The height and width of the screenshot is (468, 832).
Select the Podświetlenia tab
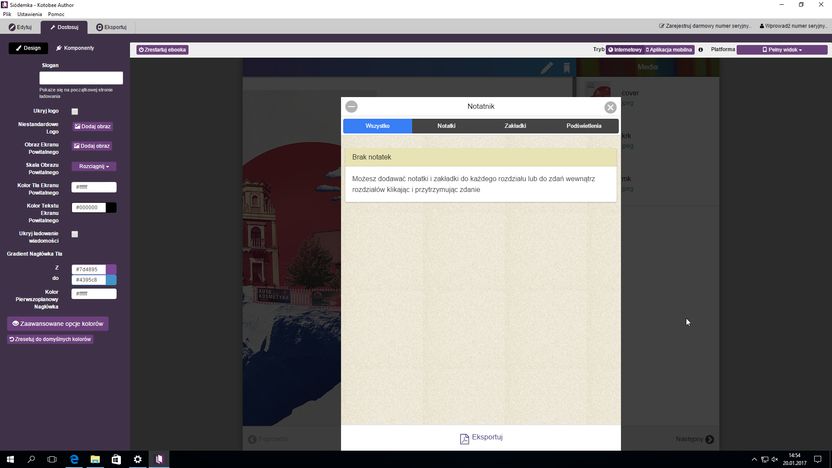tap(584, 126)
